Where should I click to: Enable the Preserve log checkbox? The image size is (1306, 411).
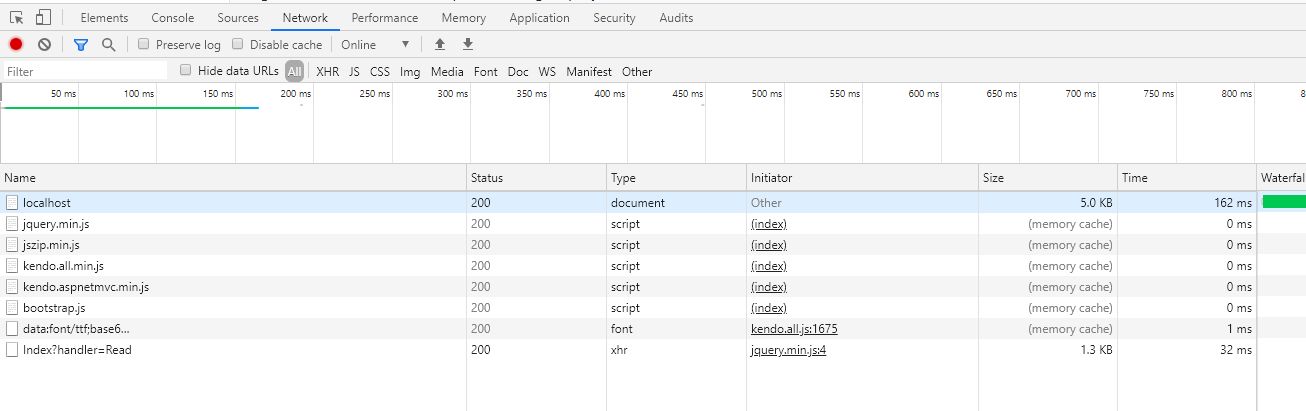click(144, 45)
